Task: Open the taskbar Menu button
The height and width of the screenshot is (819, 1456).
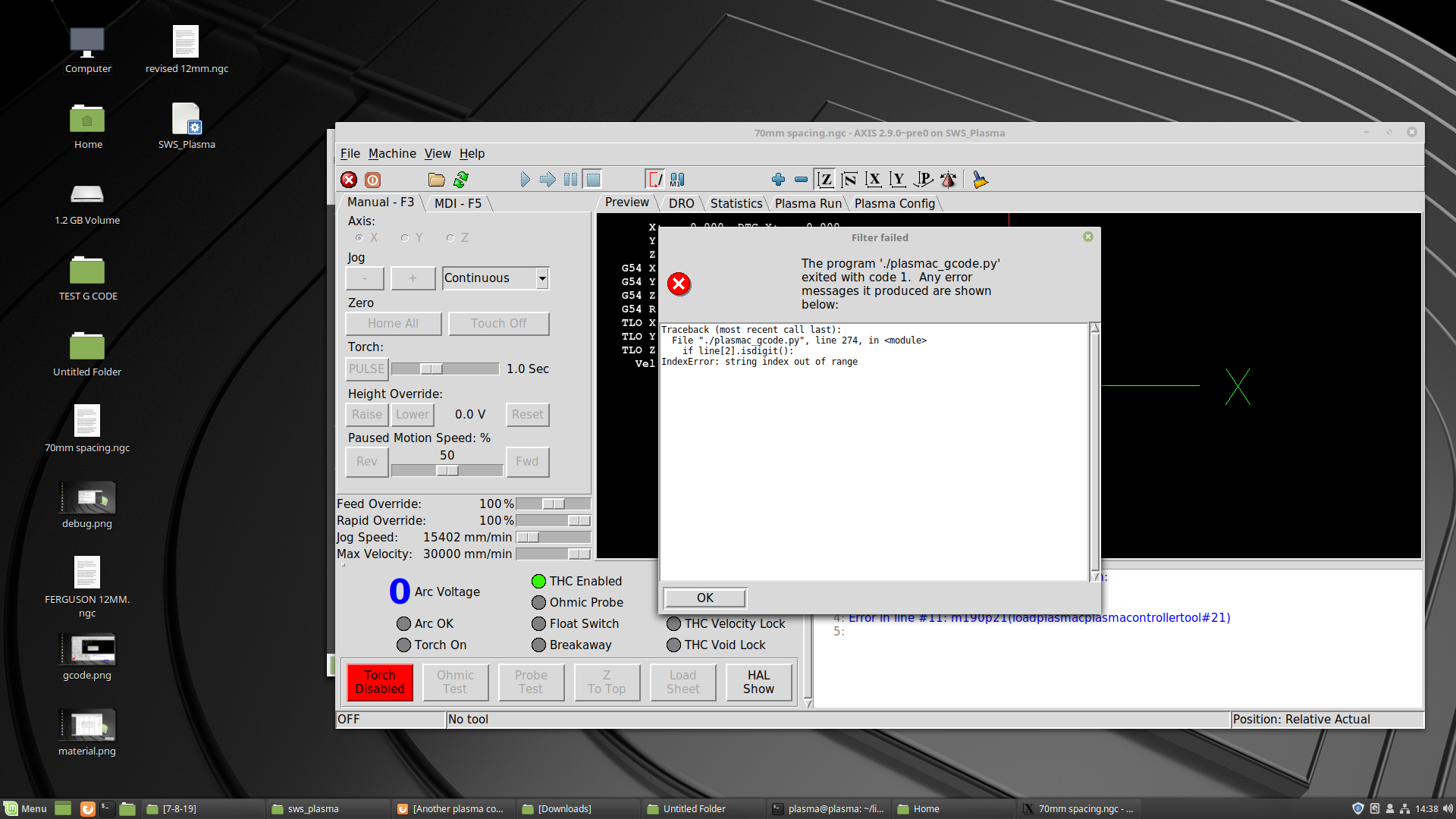Action: pyautogui.click(x=27, y=808)
